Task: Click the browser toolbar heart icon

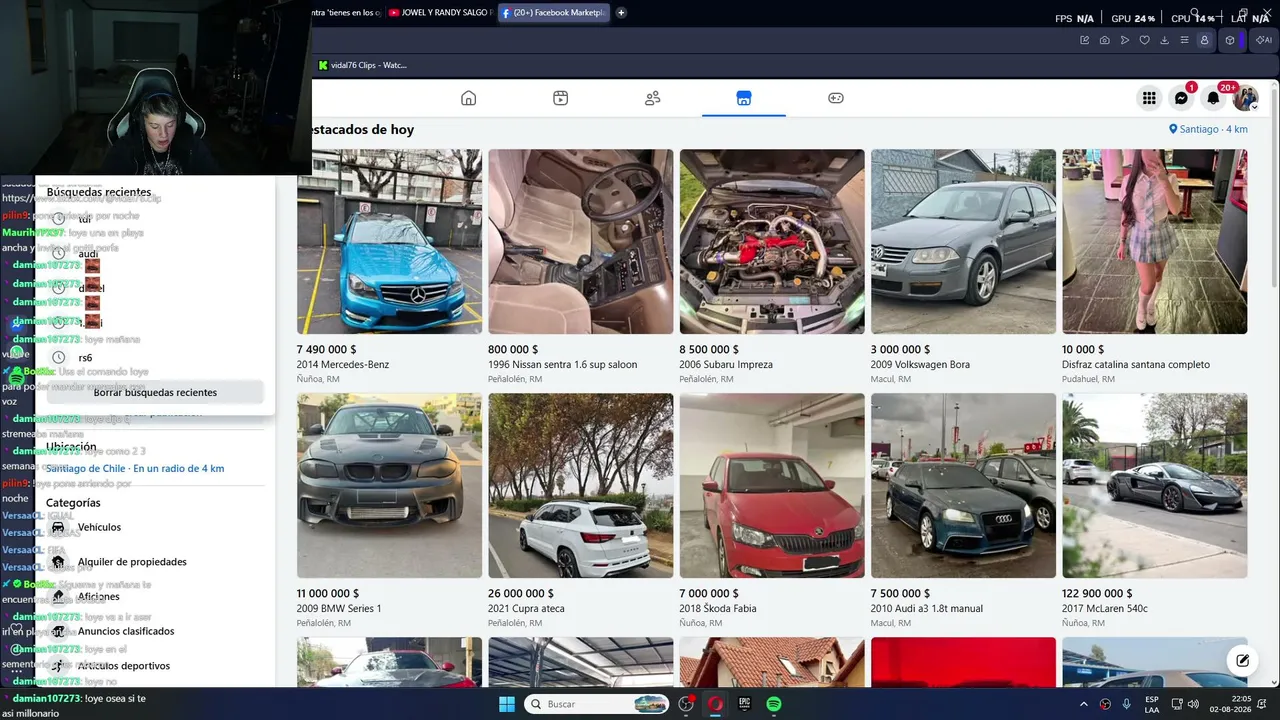Action: (1144, 40)
